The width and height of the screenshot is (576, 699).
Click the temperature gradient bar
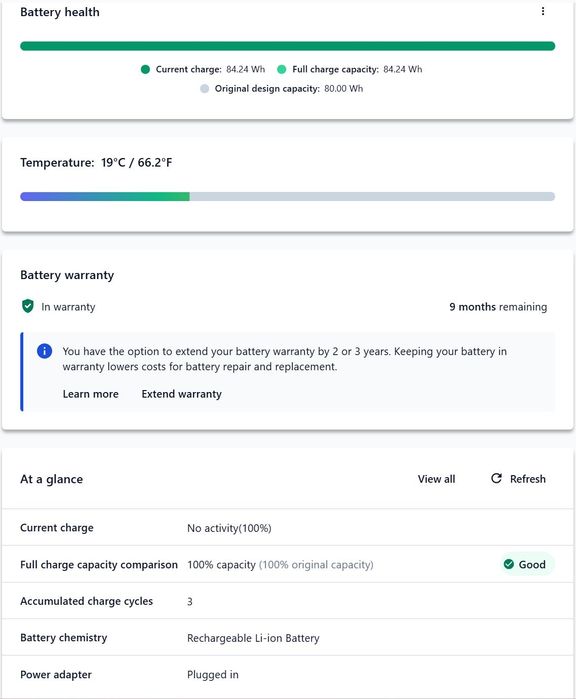click(288, 196)
